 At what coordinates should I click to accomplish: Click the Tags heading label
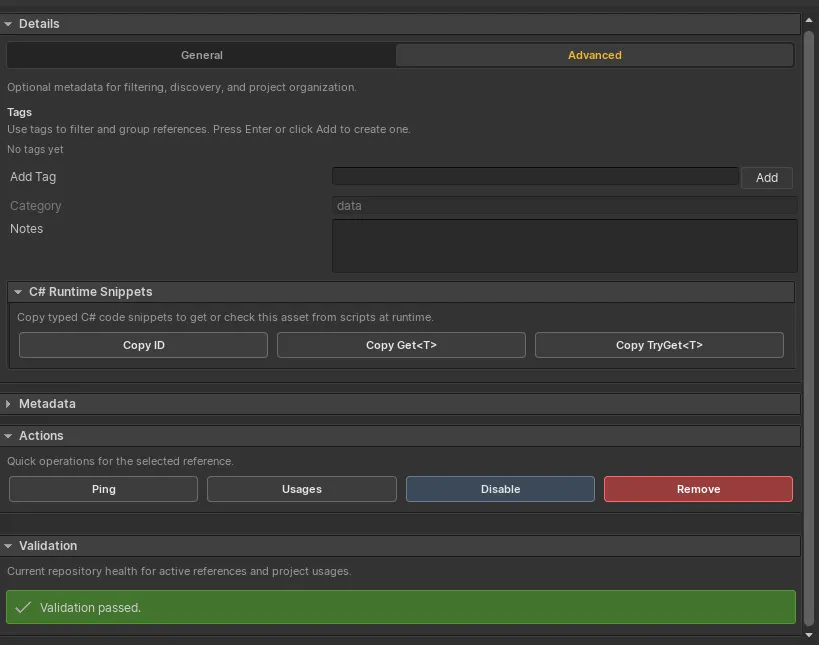point(19,112)
